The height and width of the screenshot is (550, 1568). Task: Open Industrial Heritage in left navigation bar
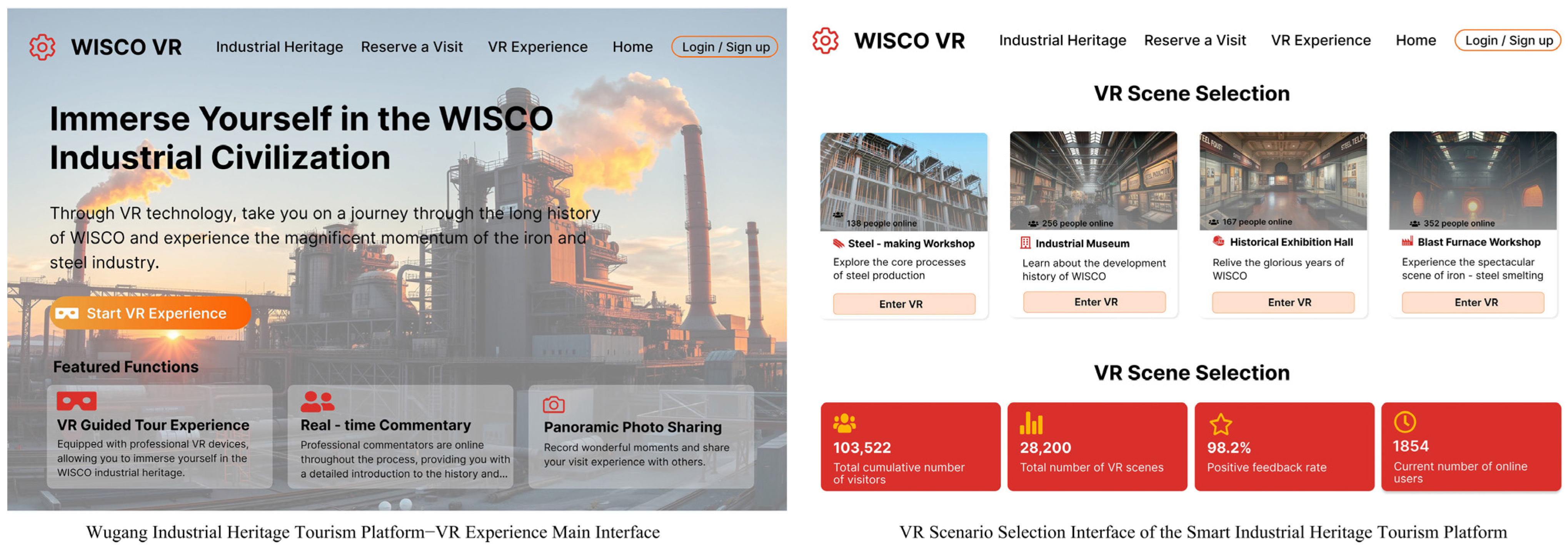(279, 47)
